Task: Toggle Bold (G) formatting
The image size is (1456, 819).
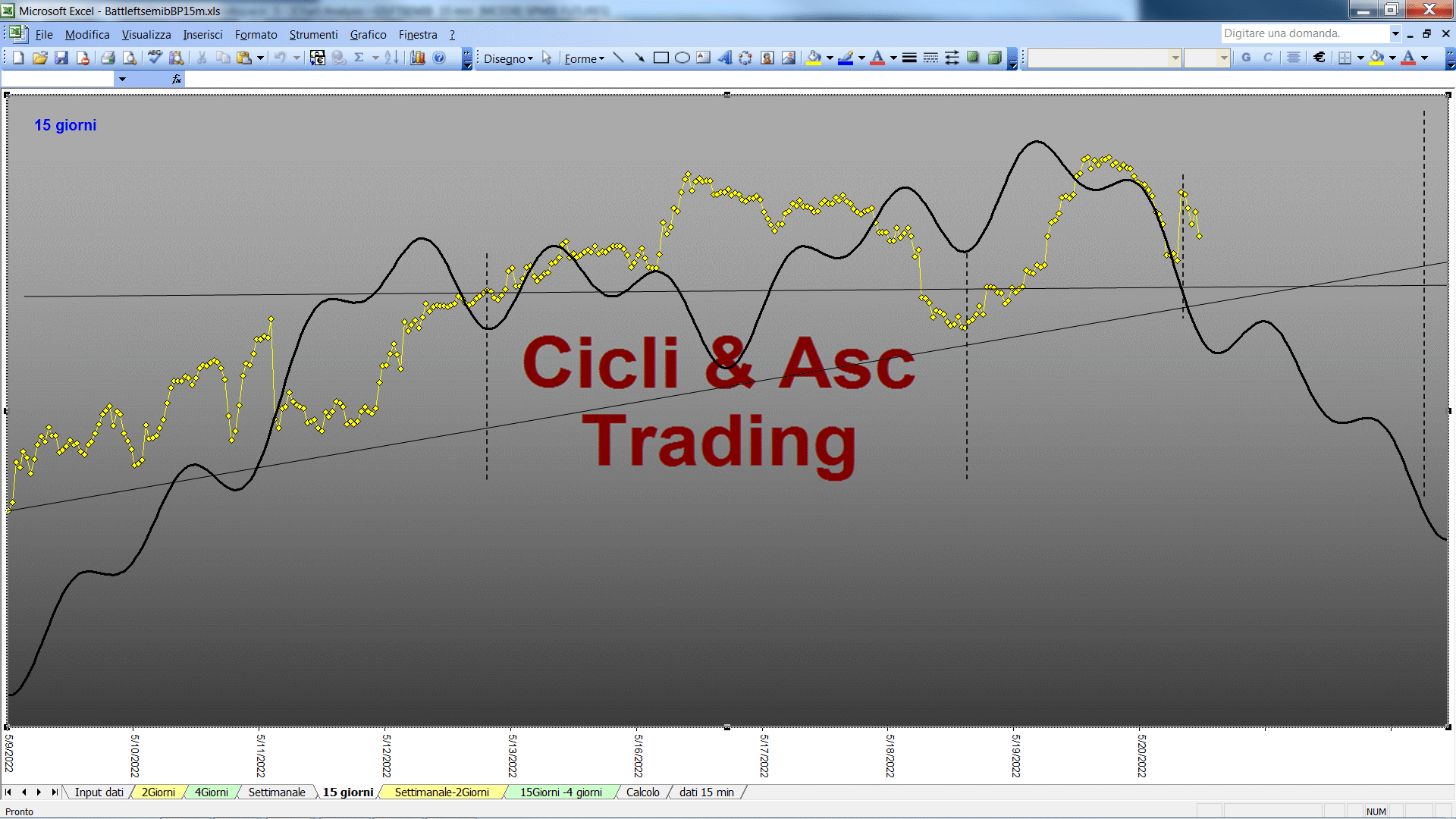Action: point(1246,58)
